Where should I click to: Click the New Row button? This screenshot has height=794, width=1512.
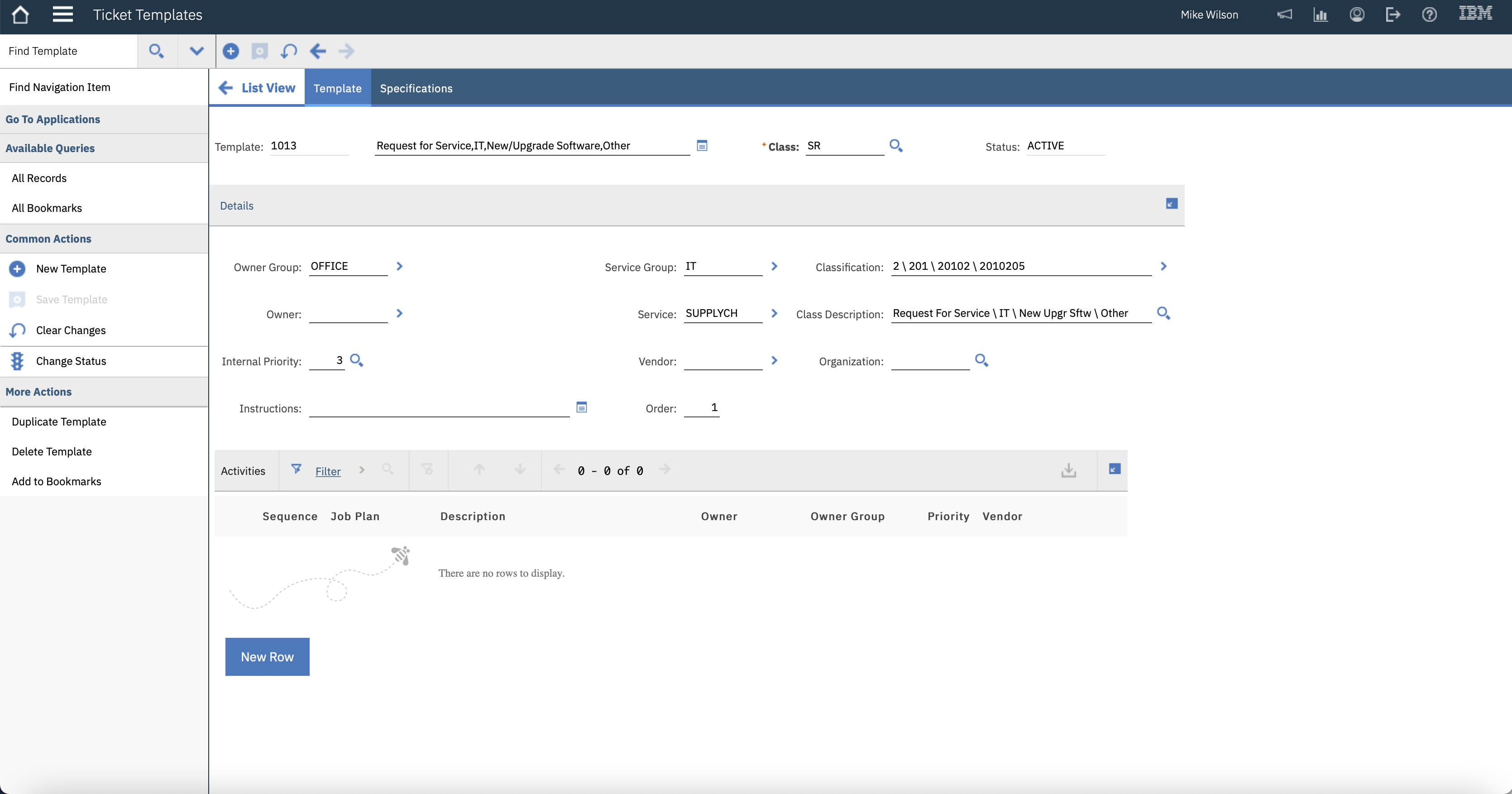(x=267, y=657)
